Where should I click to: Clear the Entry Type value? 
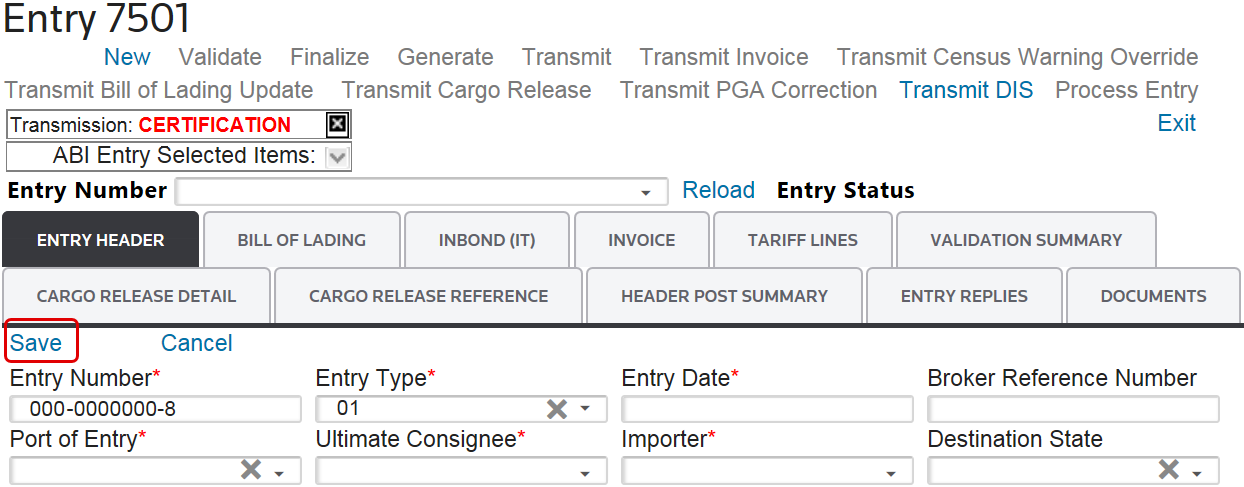tap(557, 409)
